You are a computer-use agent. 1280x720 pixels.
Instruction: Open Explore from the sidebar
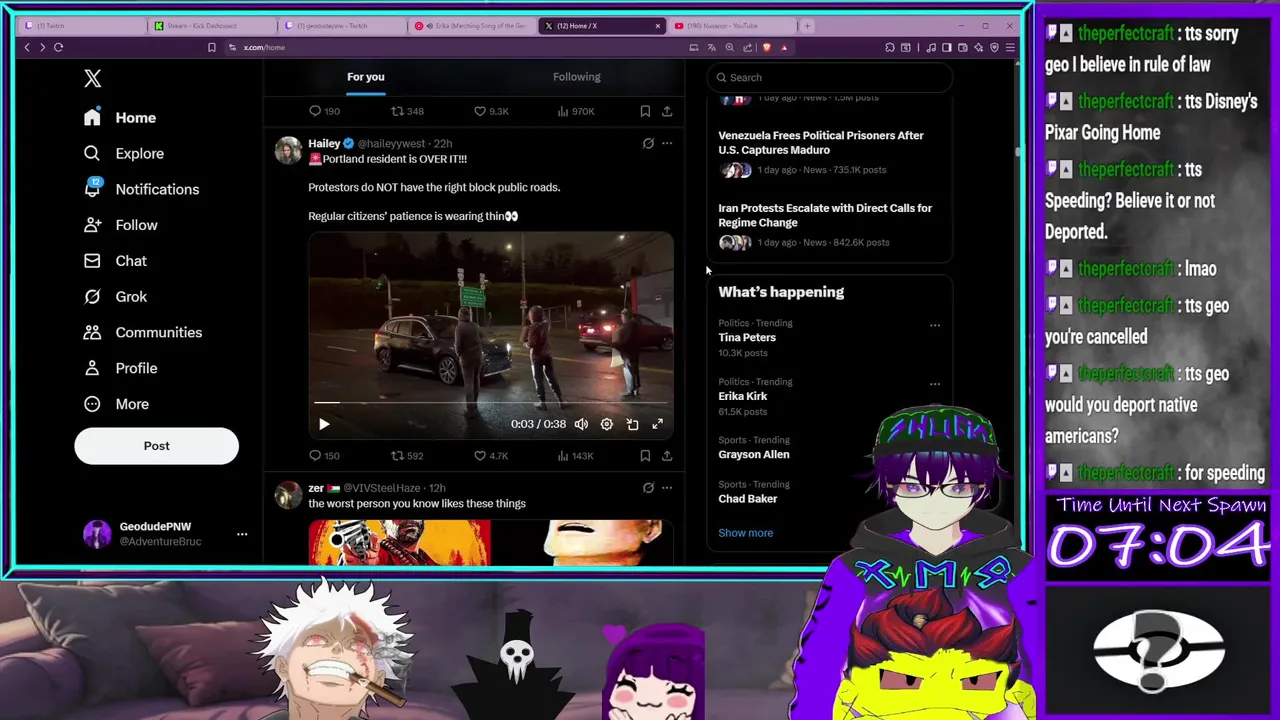click(x=124, y=153)
